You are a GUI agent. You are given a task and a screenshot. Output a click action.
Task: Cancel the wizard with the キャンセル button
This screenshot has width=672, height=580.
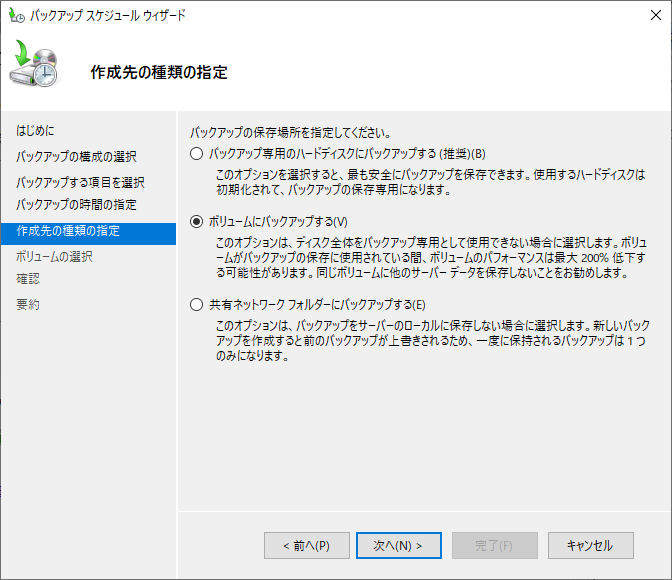click(590, 545)
